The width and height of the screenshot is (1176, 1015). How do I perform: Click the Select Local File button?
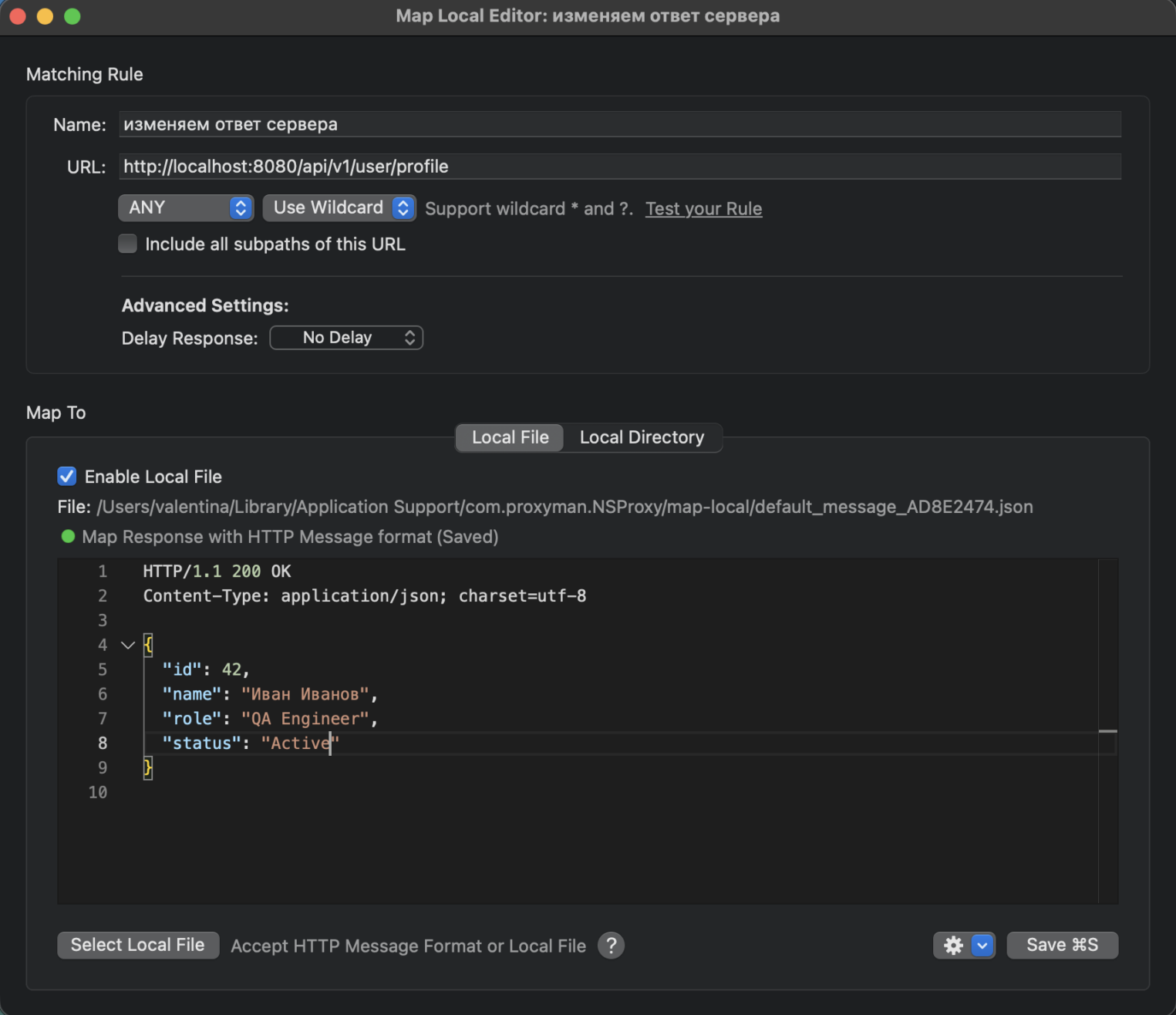[138, 945]
